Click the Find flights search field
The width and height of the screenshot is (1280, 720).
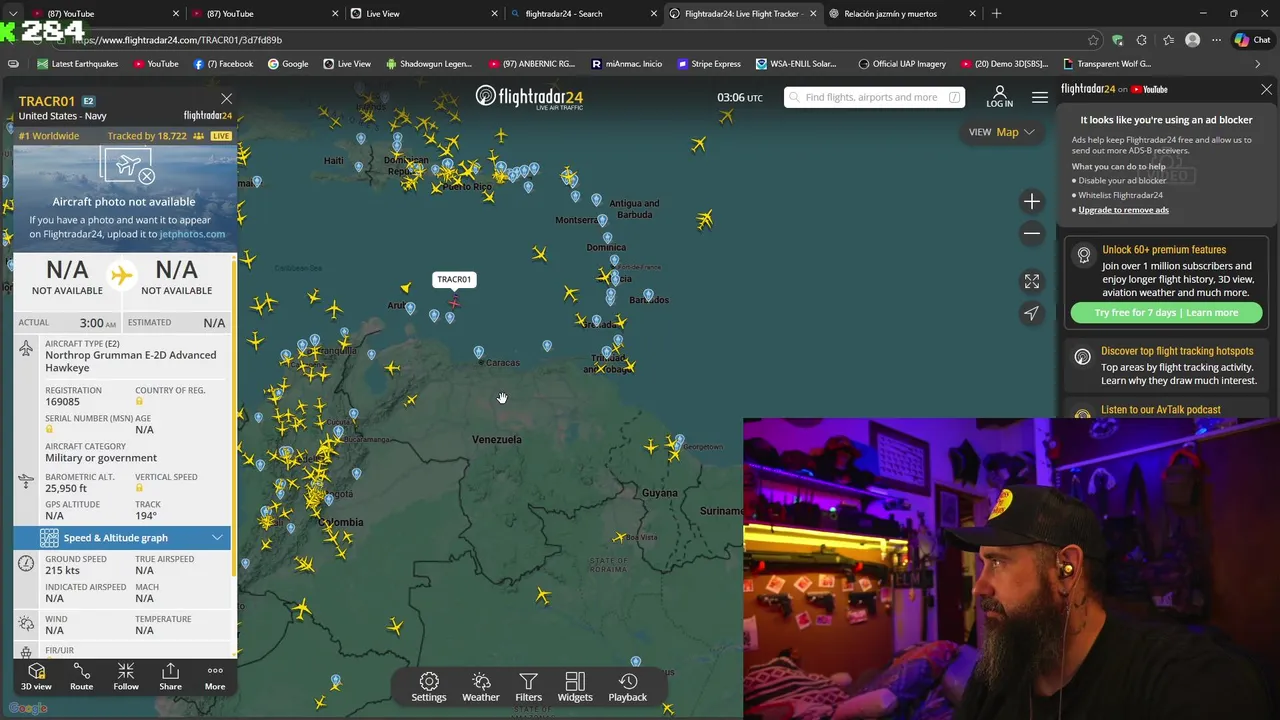[x=874, y=97]
